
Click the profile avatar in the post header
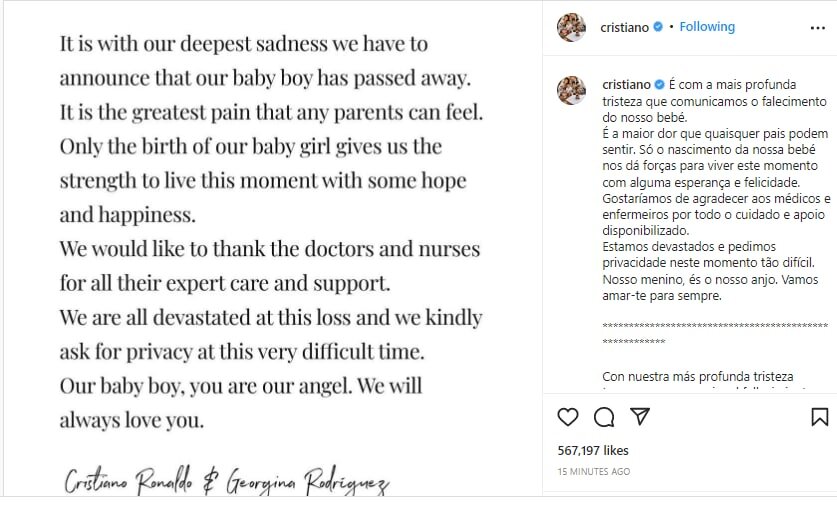(x=571, y=28)
